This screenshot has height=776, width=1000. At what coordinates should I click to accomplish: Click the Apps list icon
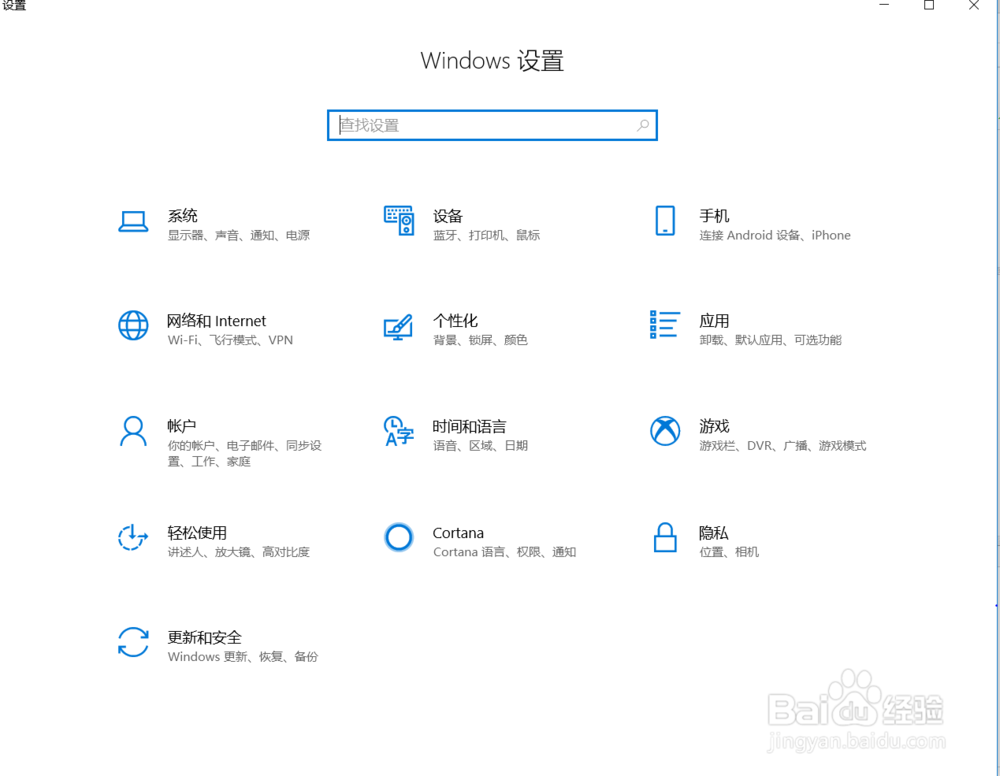665,325
